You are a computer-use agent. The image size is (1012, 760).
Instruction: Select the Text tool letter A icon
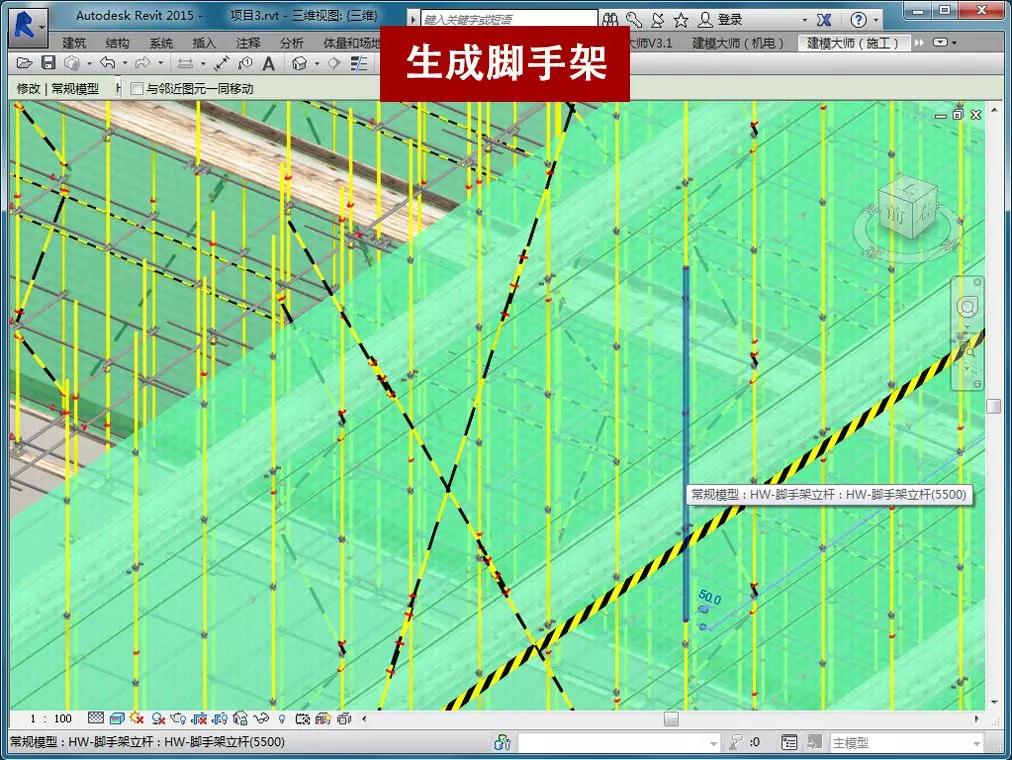(x=268, y=63)
